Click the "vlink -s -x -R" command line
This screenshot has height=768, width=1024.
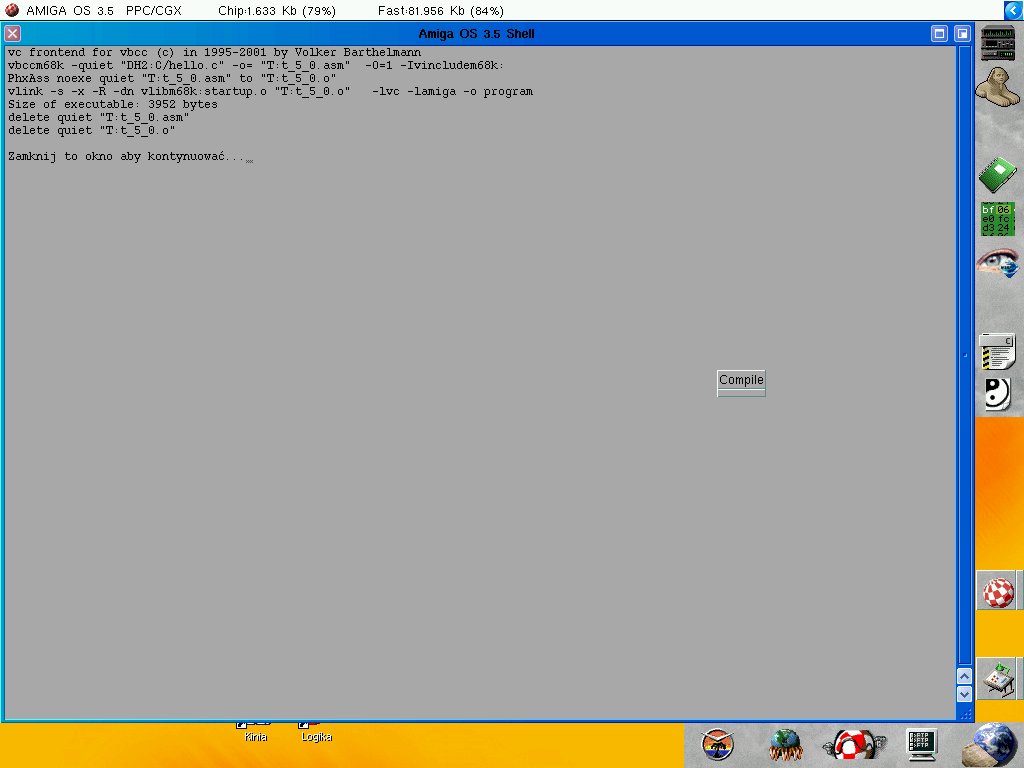pos(270,91)
